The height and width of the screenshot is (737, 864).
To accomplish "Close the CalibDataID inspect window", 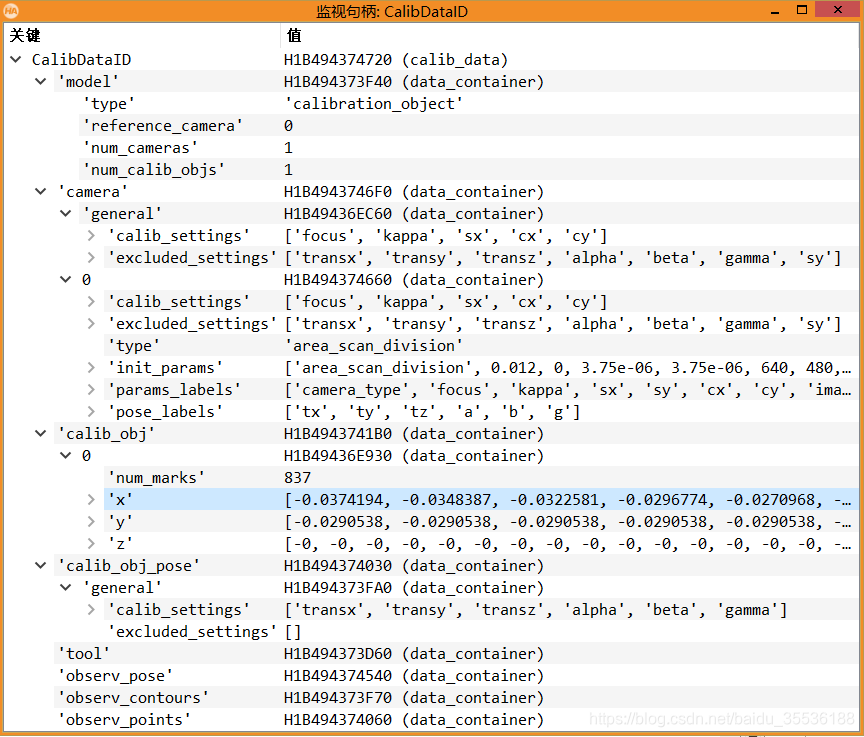I will point(838,9).
